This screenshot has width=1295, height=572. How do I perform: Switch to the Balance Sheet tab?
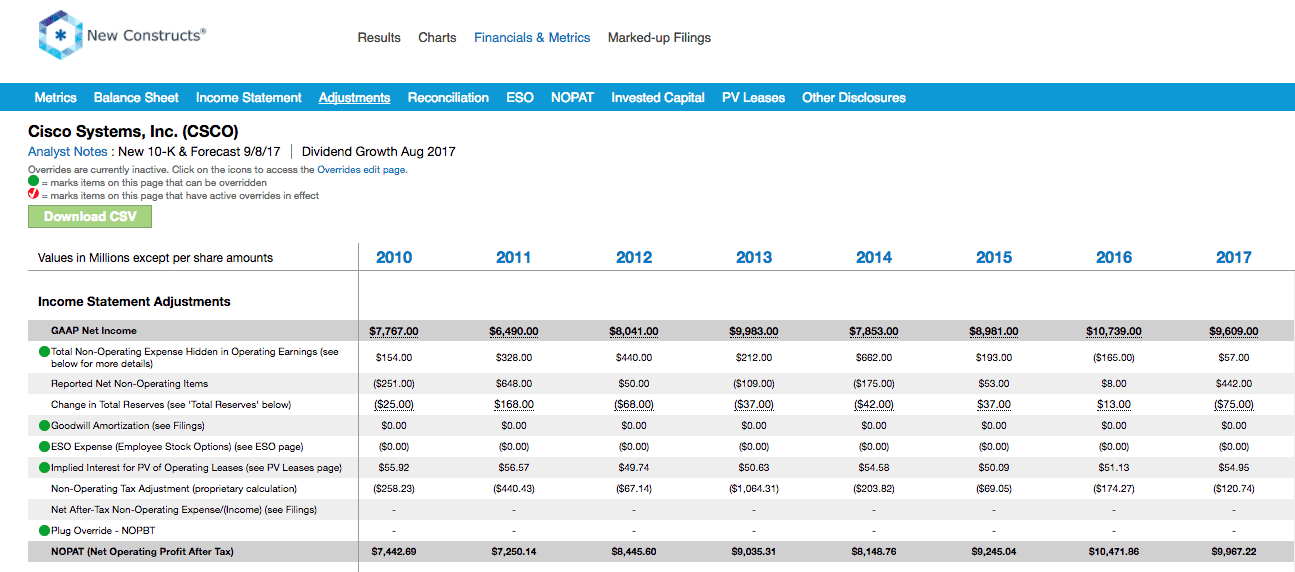pos(136,98)
